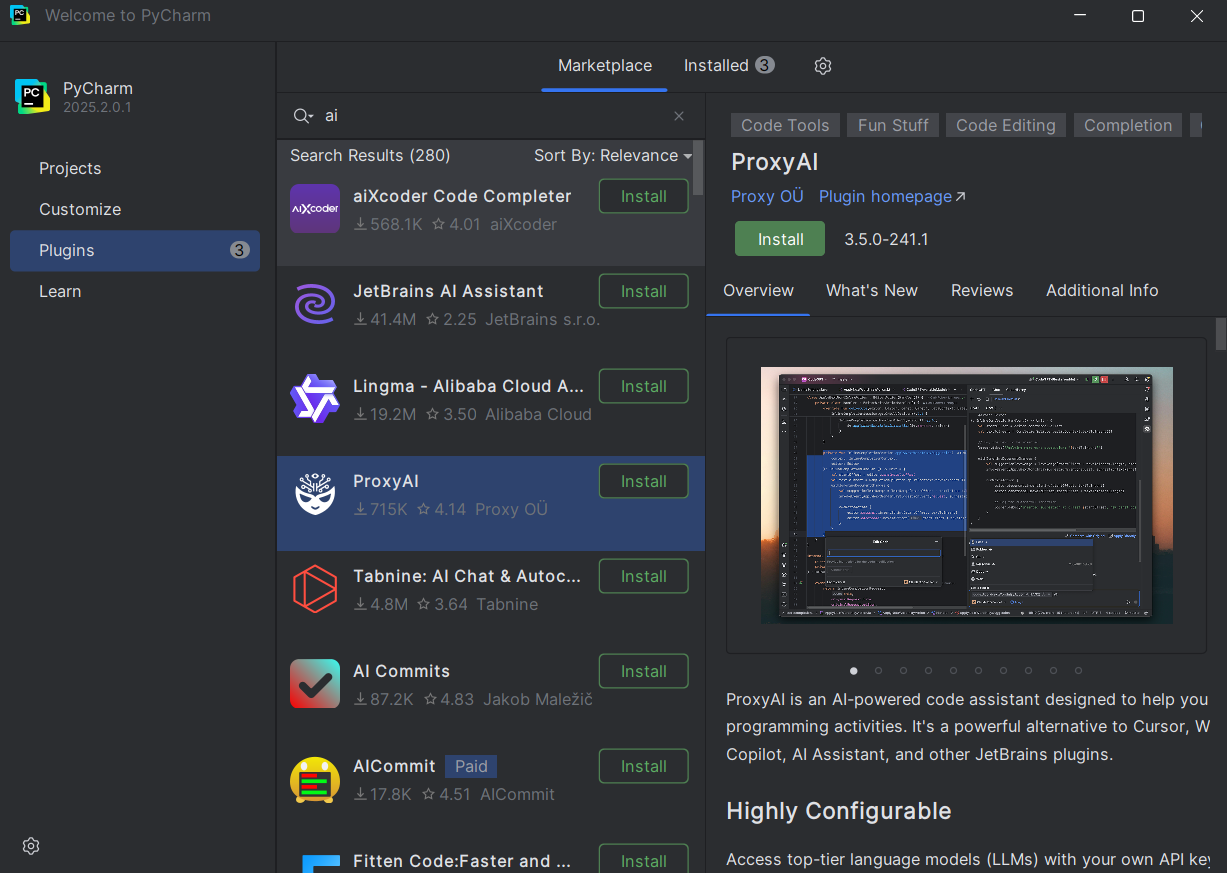Viewport: 1227px width, 873px height.
Task: Click the PyCharm logo in the sidebar
Action: coord(32,96)
